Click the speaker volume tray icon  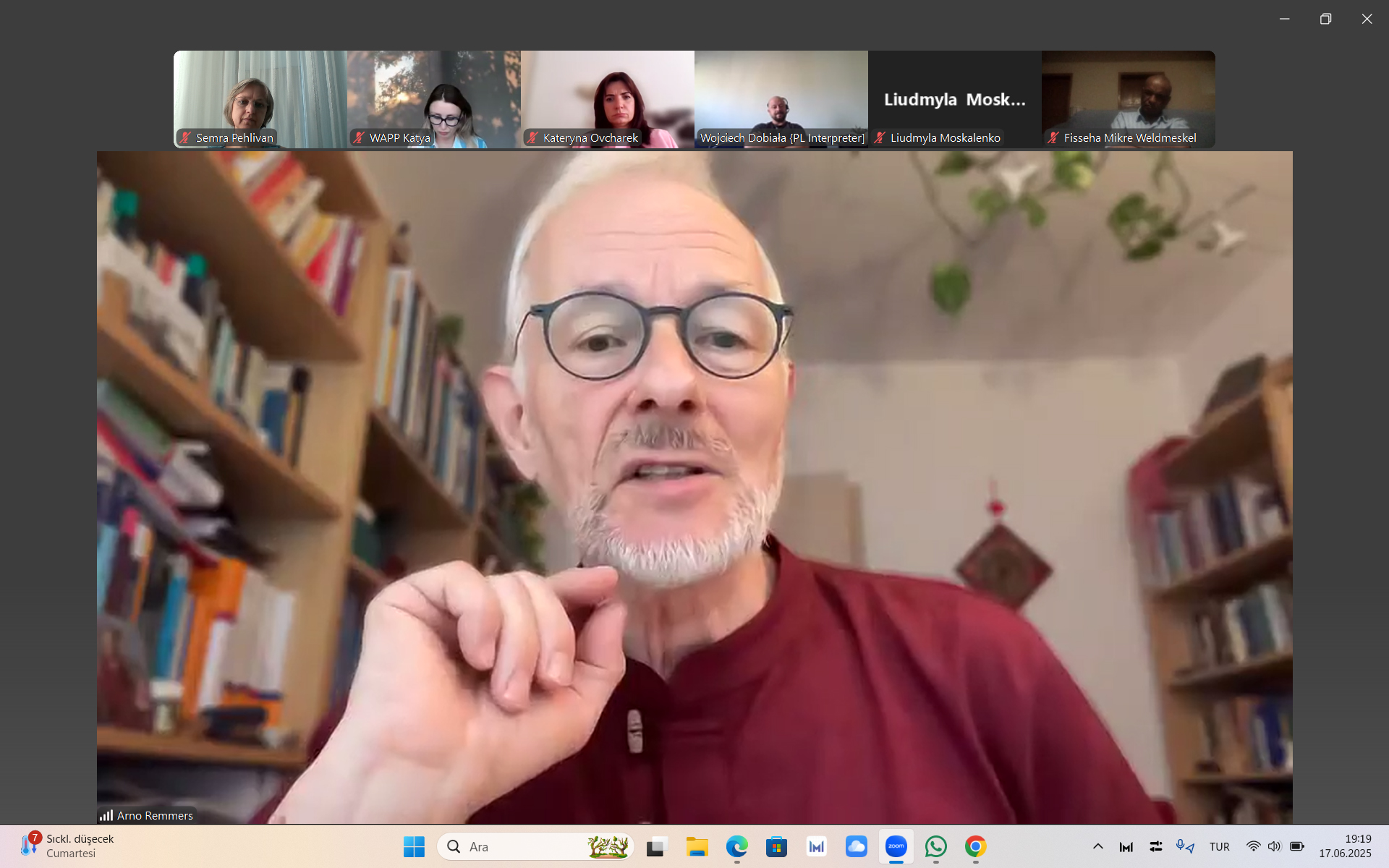[1274, 846]
